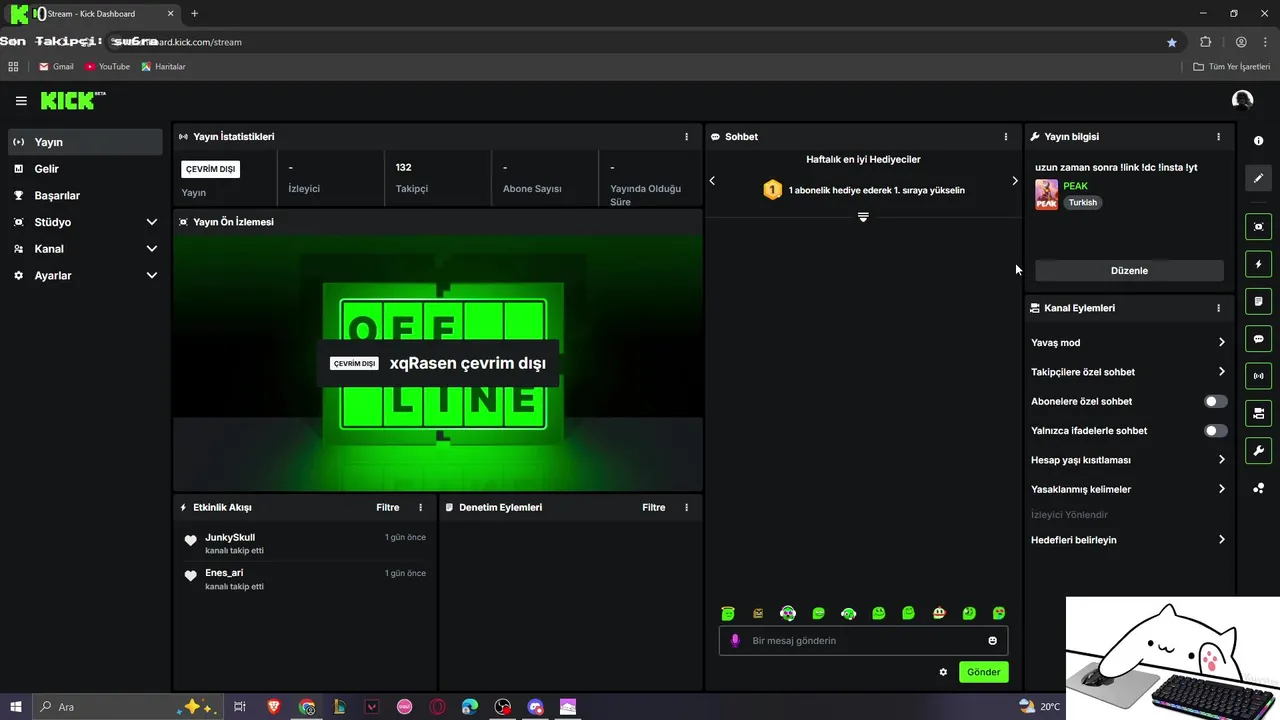
Task: Toggle the camera panel icon in sidebar
Action: click(1258, 413)
